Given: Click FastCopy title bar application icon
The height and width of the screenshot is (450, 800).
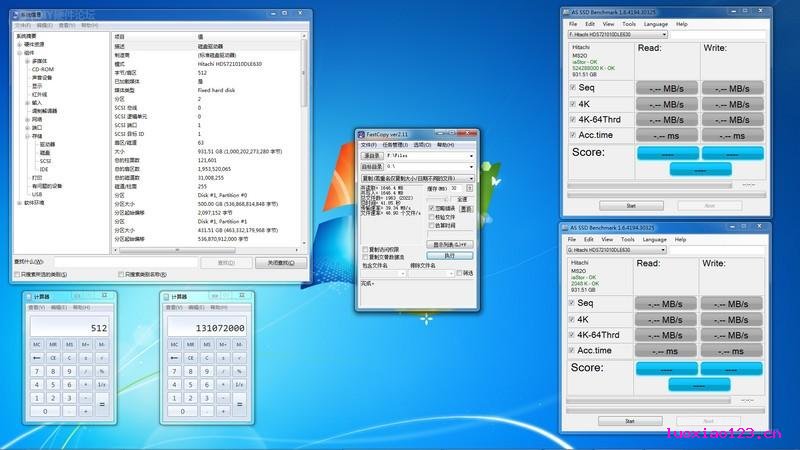Looking at the screenshot, I should coord(361,134).
